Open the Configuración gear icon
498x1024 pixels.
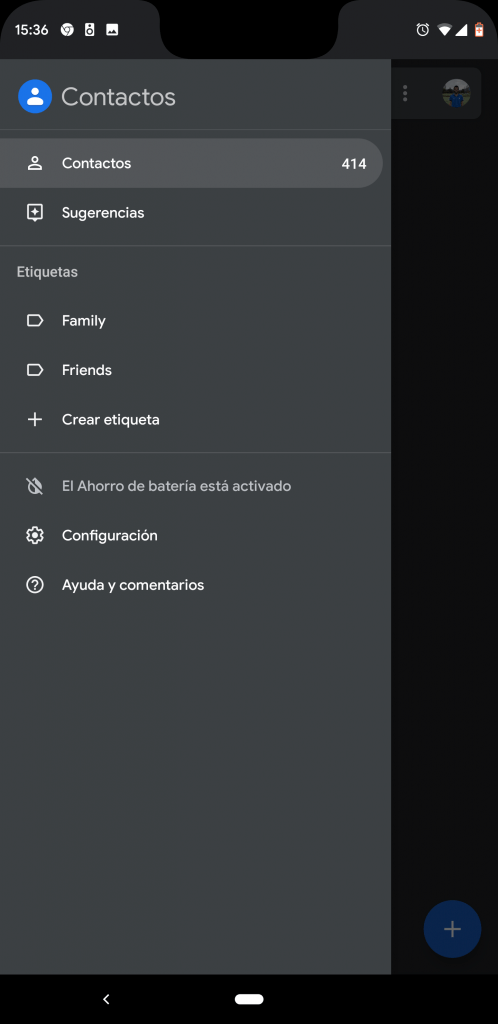click(x=35, y=536)
